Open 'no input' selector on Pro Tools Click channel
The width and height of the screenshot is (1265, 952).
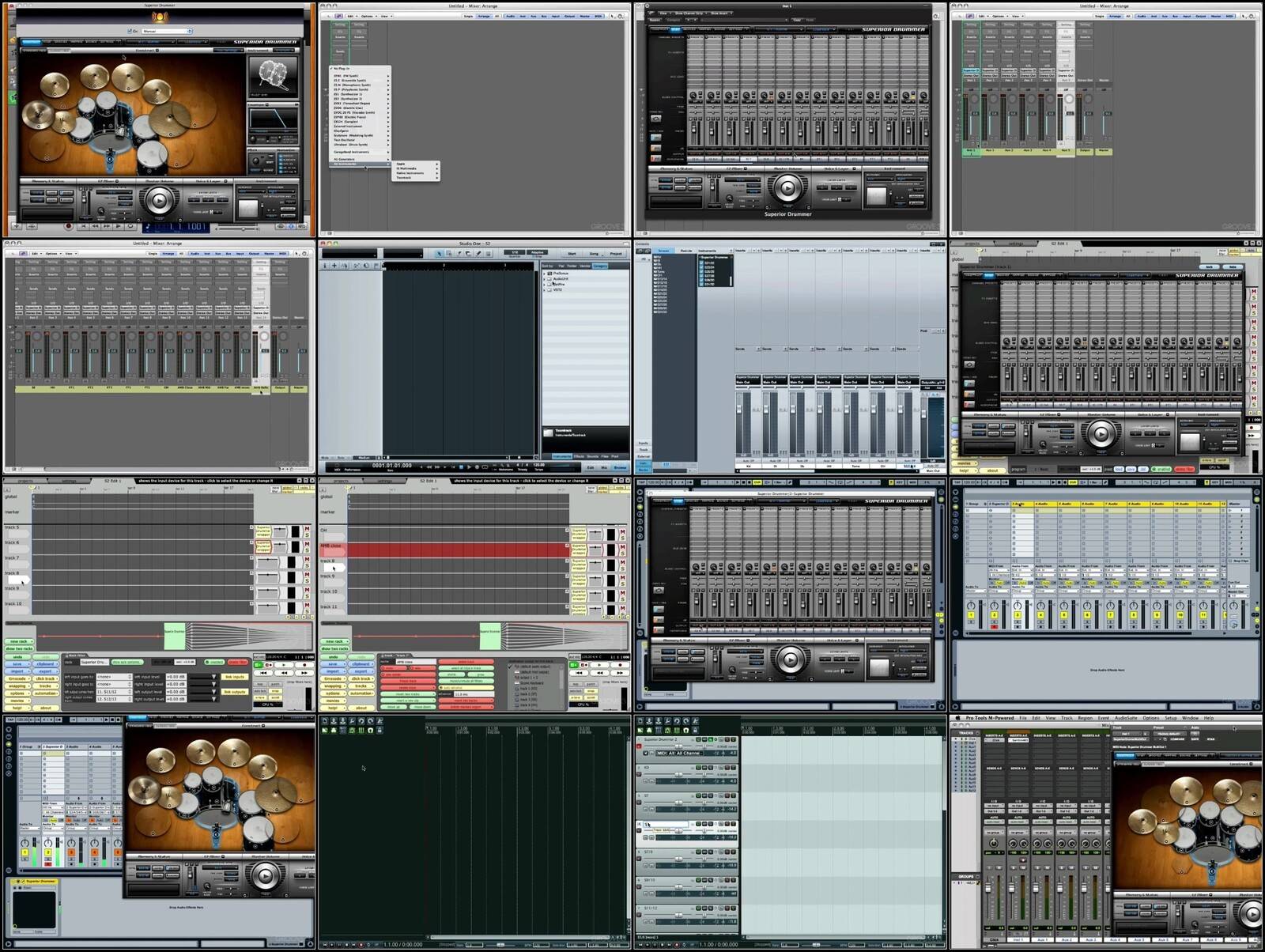(x=994, y=805)
